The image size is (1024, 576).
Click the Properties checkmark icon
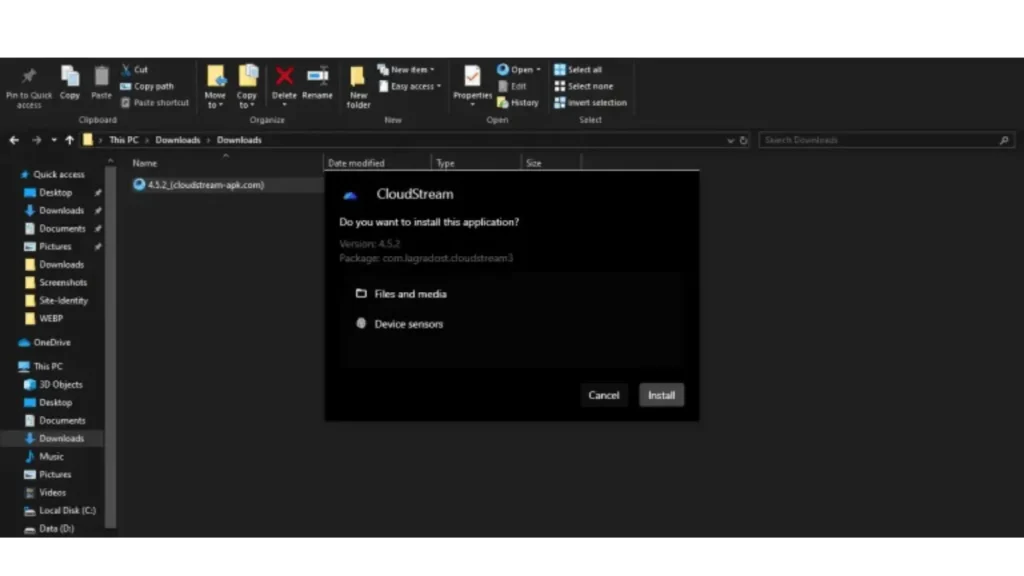[x=472, y=76]
